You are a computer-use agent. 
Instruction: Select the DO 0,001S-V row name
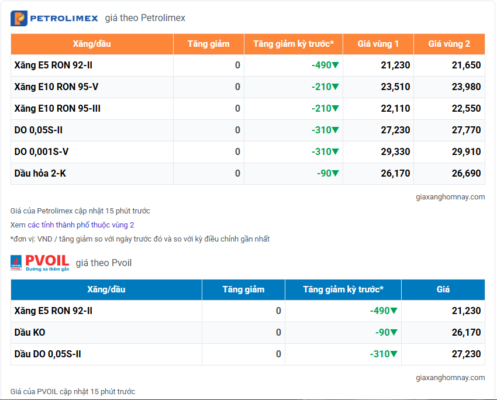coord(41,152)
